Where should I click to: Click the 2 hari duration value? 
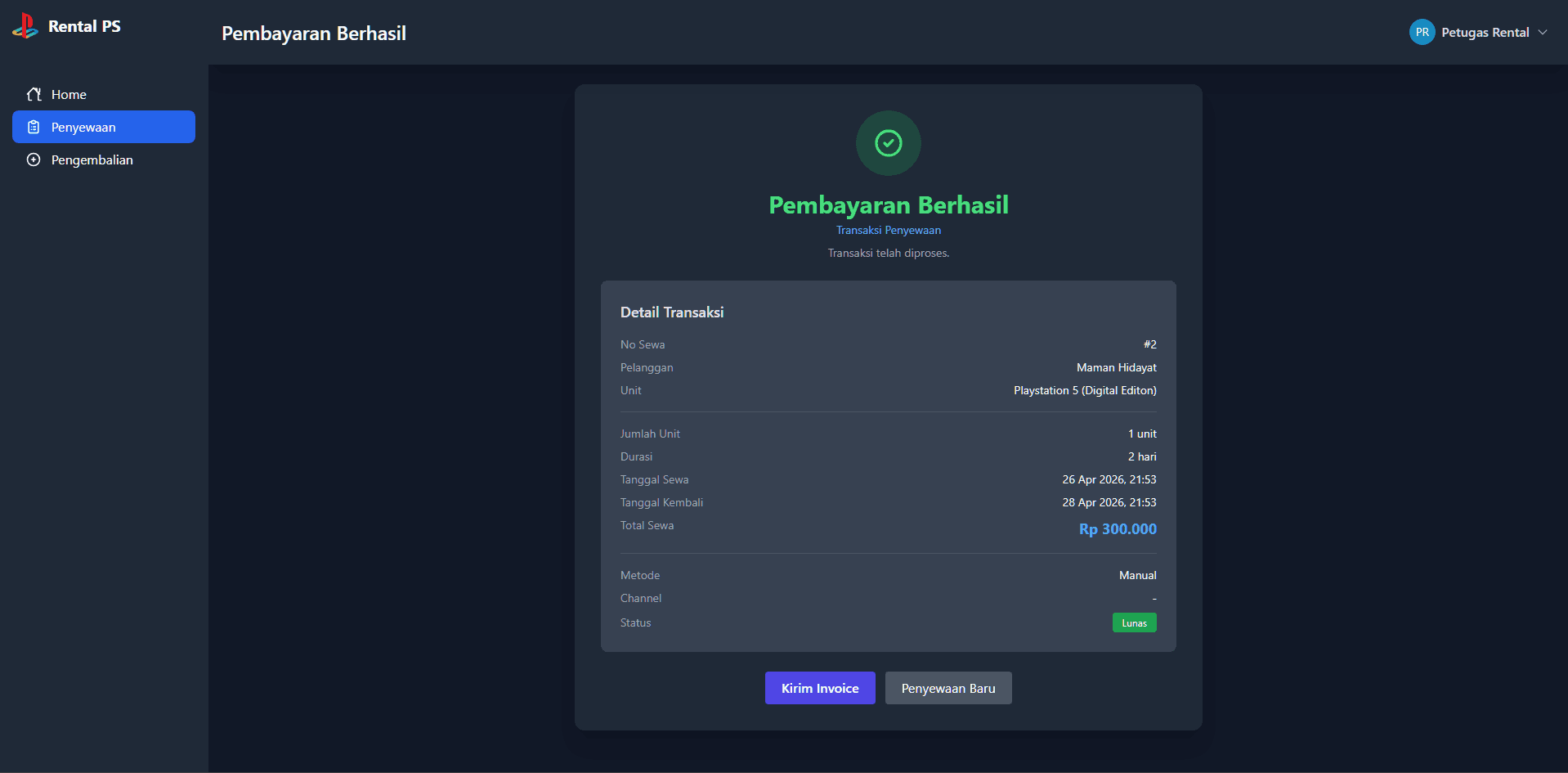pyautogui.click(x=1143, y=456)
